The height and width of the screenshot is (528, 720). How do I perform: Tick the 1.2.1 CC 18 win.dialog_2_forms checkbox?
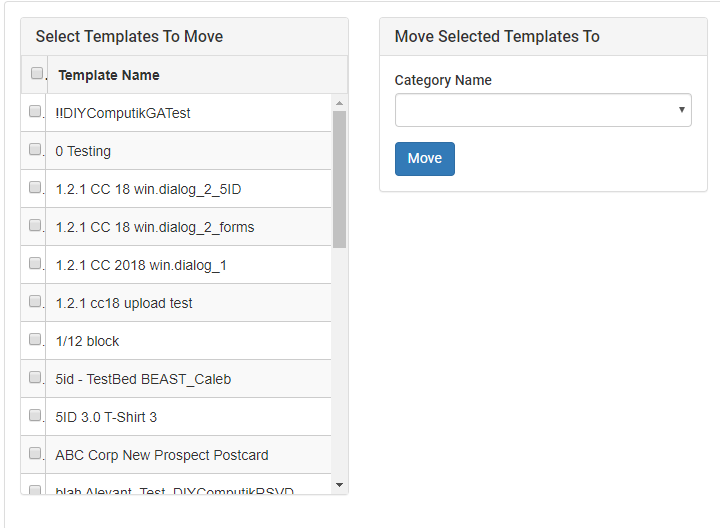pos(35,225)
